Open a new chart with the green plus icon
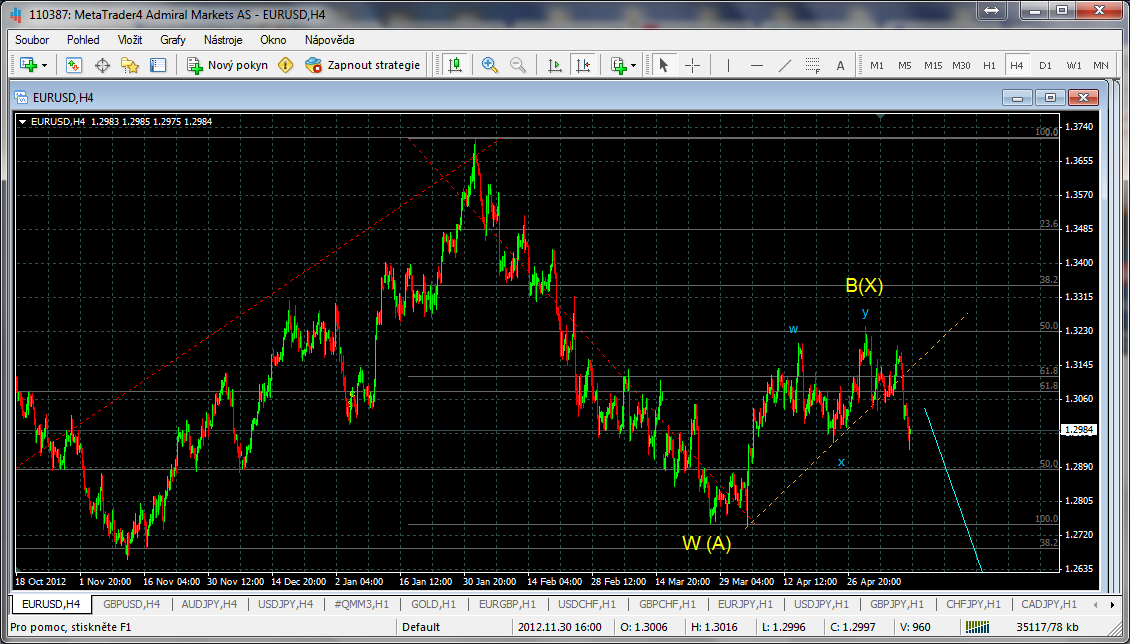This screenshot has width=1130, height=644. click(28, 65)
